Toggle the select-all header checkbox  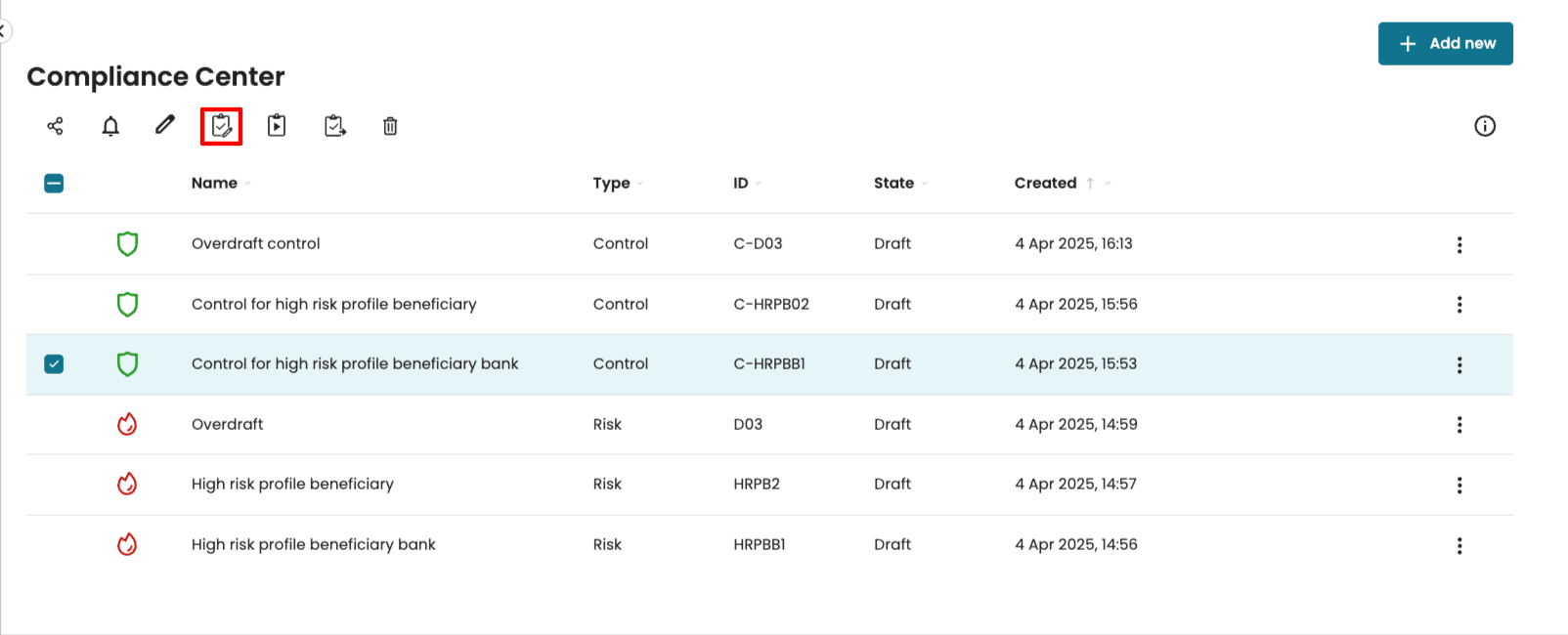point(54,184)
